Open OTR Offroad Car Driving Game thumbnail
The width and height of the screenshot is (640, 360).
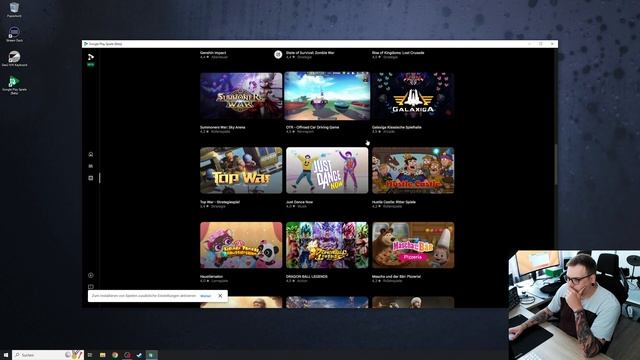(327, 96)
